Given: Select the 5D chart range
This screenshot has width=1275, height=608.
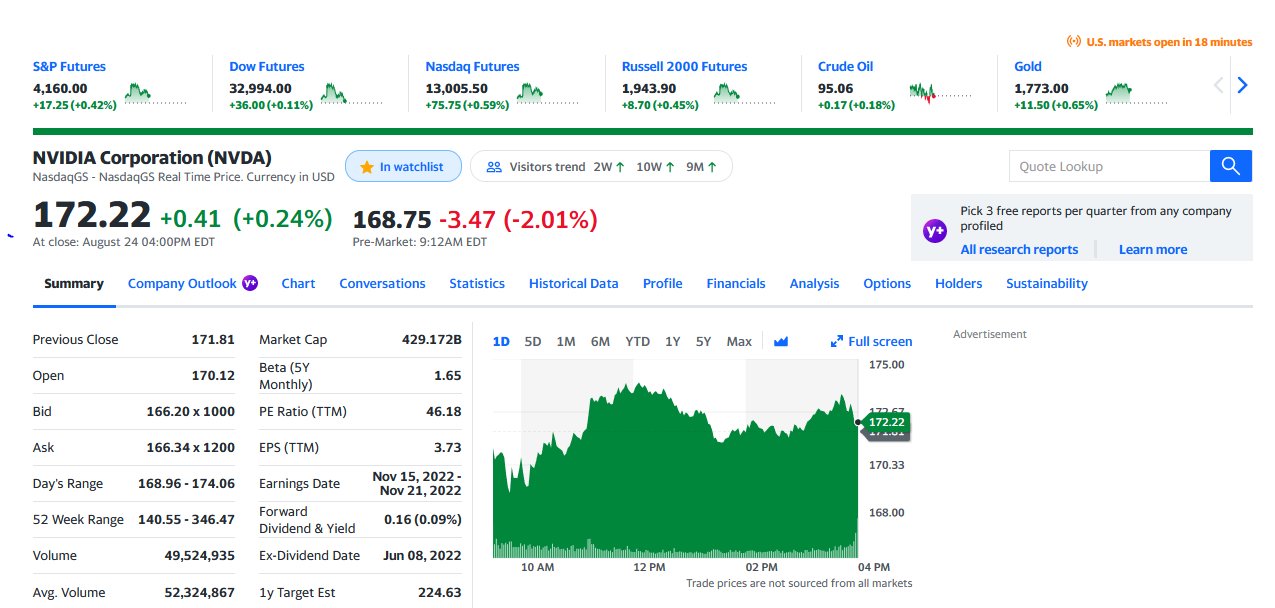Looking at the screenshot, I should click(533, 341).
